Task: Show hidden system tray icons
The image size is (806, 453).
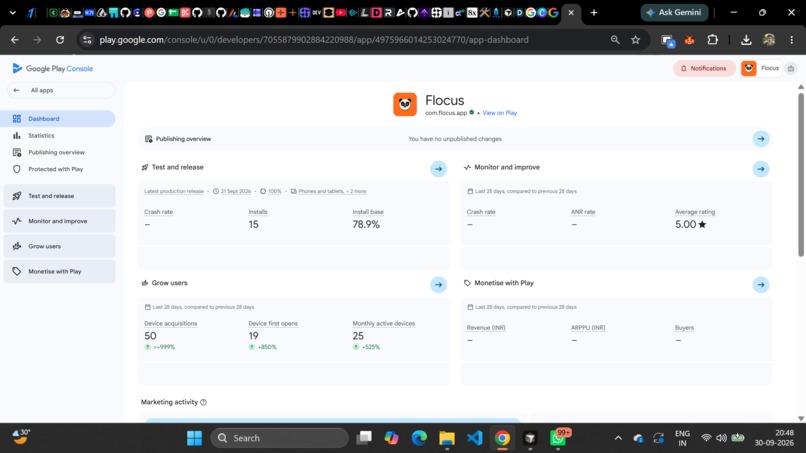Action: click(618, 438)
